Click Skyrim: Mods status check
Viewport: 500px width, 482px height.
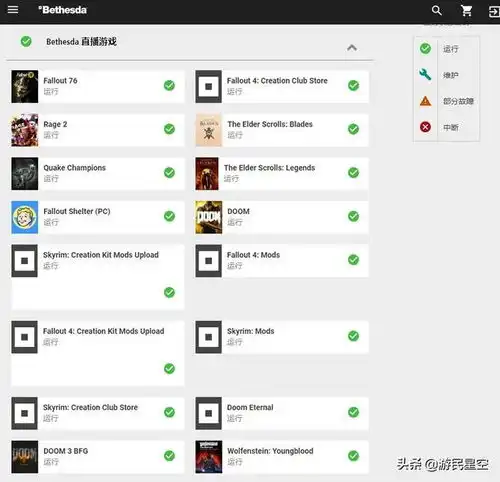(x=353, y=336)
